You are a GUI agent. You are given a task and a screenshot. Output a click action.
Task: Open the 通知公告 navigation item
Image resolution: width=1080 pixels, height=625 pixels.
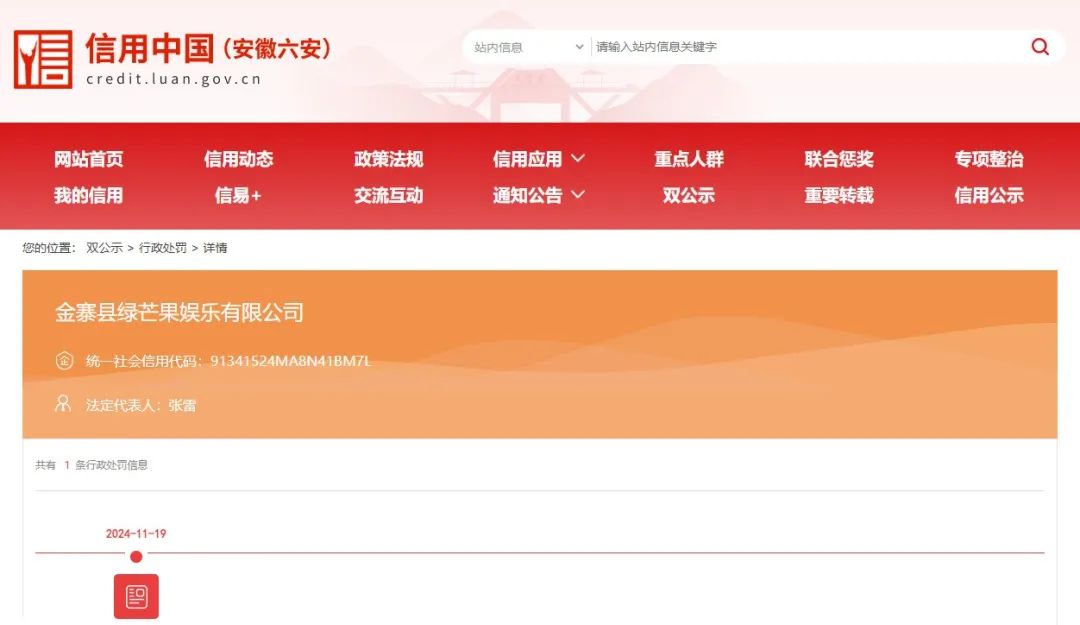[528, 196]
